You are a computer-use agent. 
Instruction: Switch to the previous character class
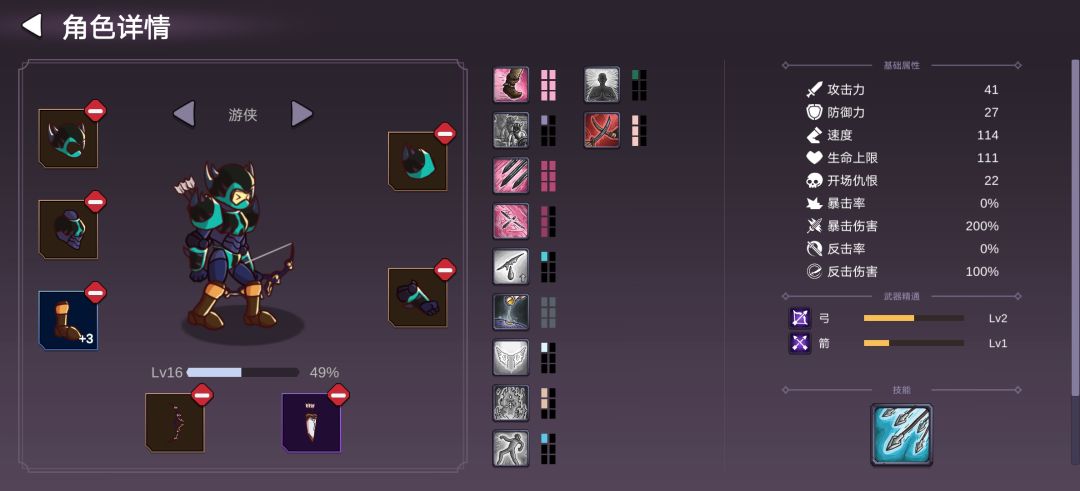coord(184,114)
